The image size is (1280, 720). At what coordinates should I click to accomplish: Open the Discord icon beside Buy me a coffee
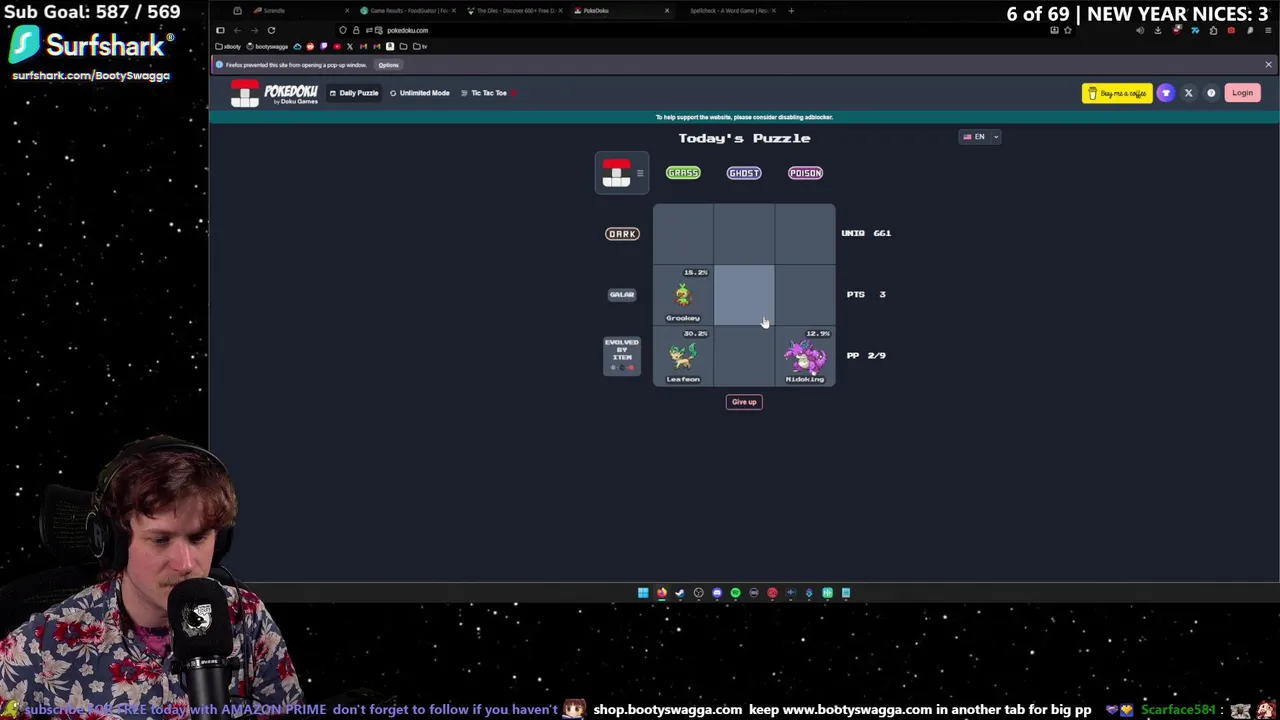click(x=1166, y=93)
